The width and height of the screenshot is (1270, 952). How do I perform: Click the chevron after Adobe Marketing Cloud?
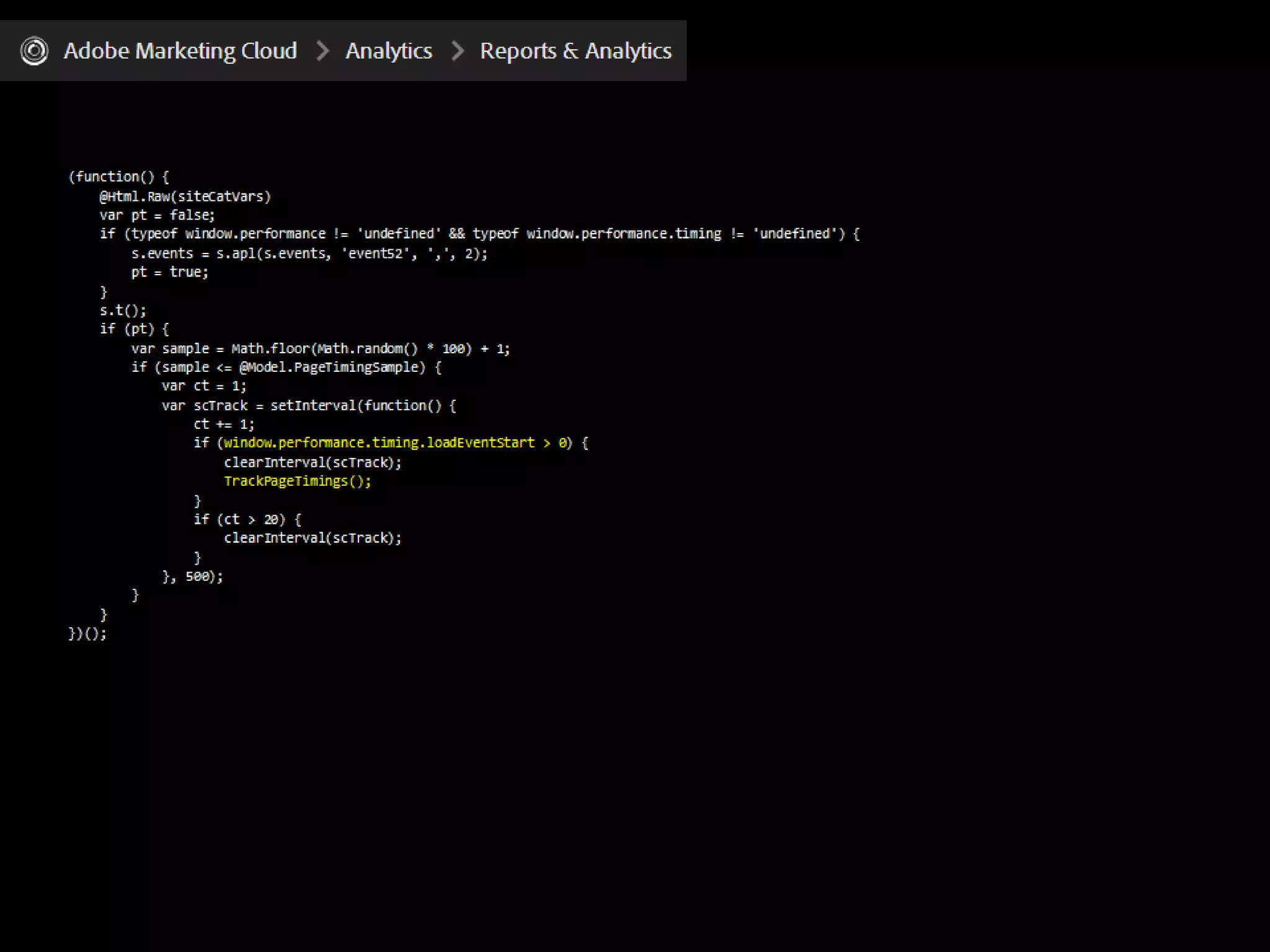coord(322,51)
